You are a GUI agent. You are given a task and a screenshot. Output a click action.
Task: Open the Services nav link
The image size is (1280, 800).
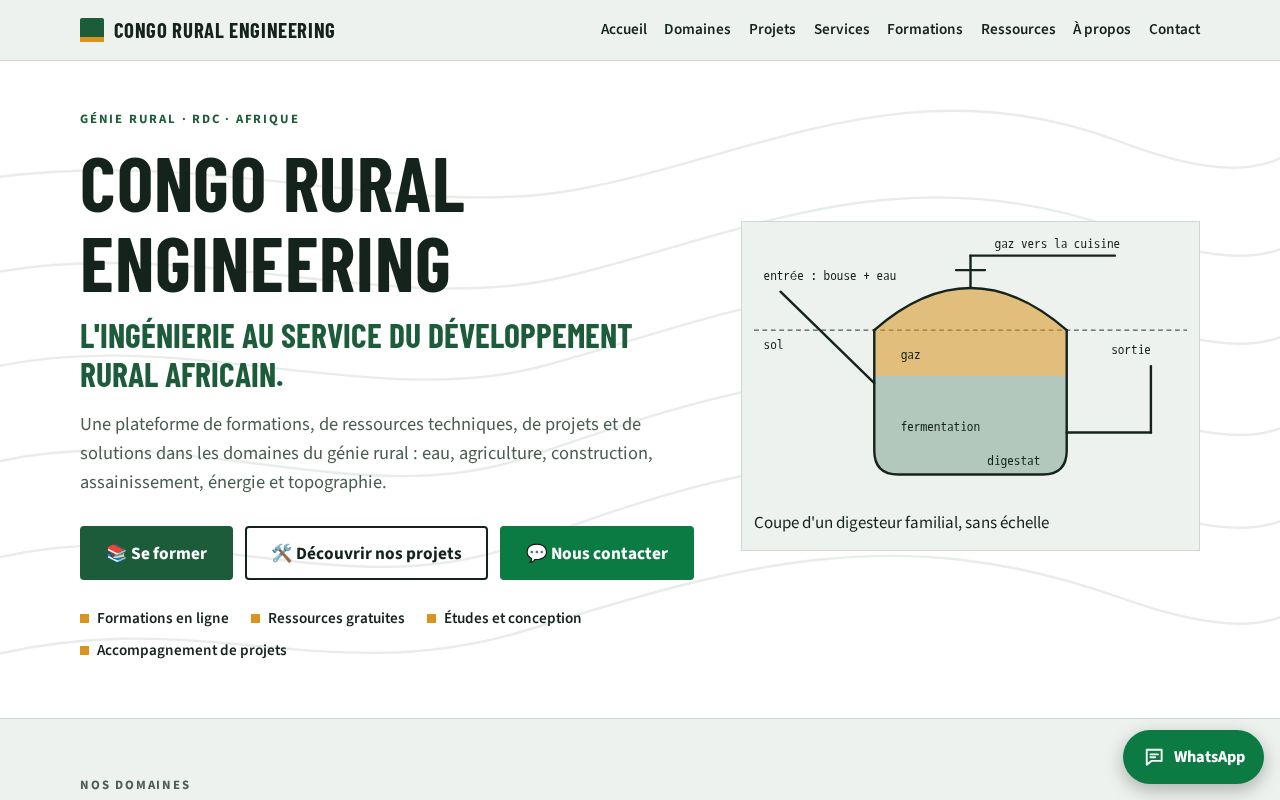tap(841, 29)
